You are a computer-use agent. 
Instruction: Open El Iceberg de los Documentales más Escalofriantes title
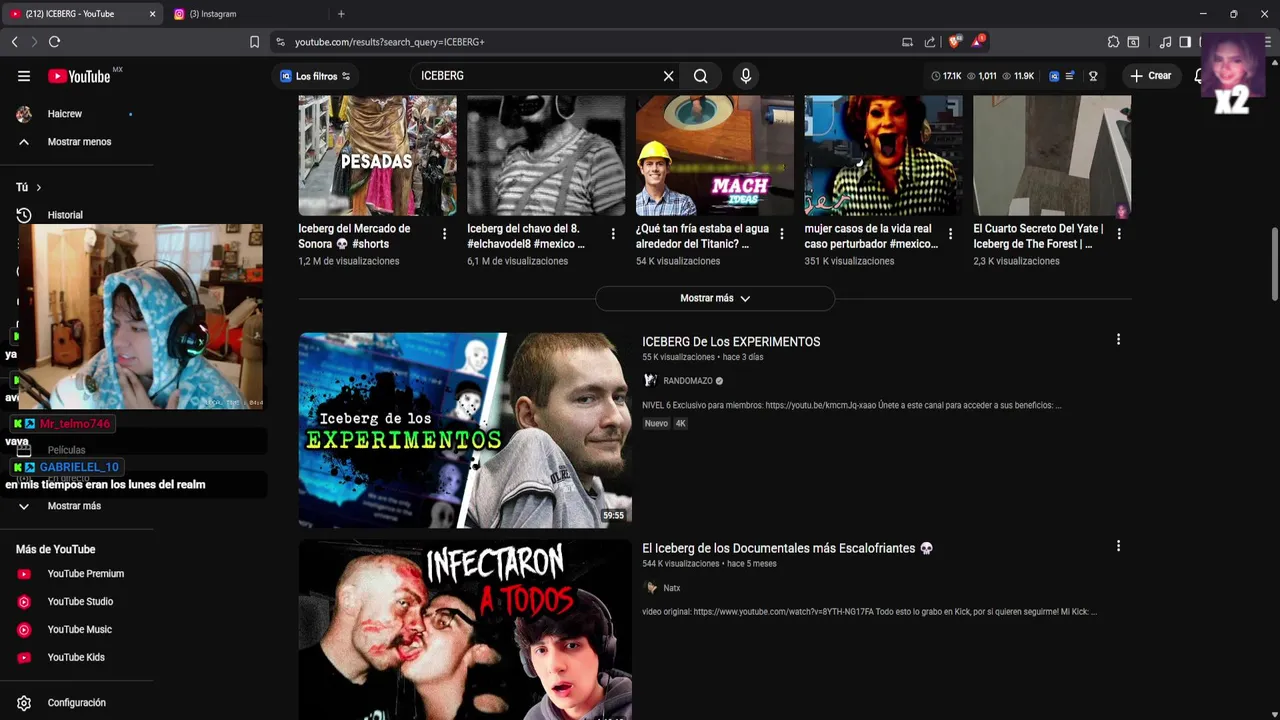(787, 548)
